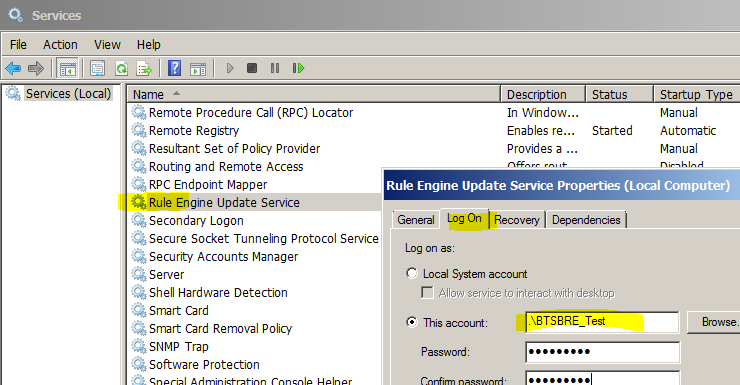Screen dimensions: 740x385
Task: Select the RPC Endpoint Mapper row
Action: [x=208, y=184]
